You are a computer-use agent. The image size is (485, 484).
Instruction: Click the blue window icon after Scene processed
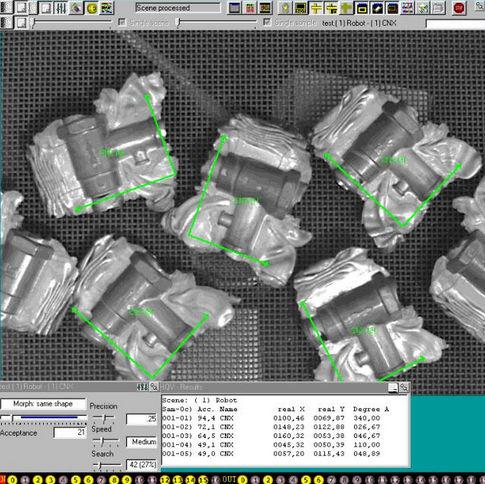click(234, 8)
